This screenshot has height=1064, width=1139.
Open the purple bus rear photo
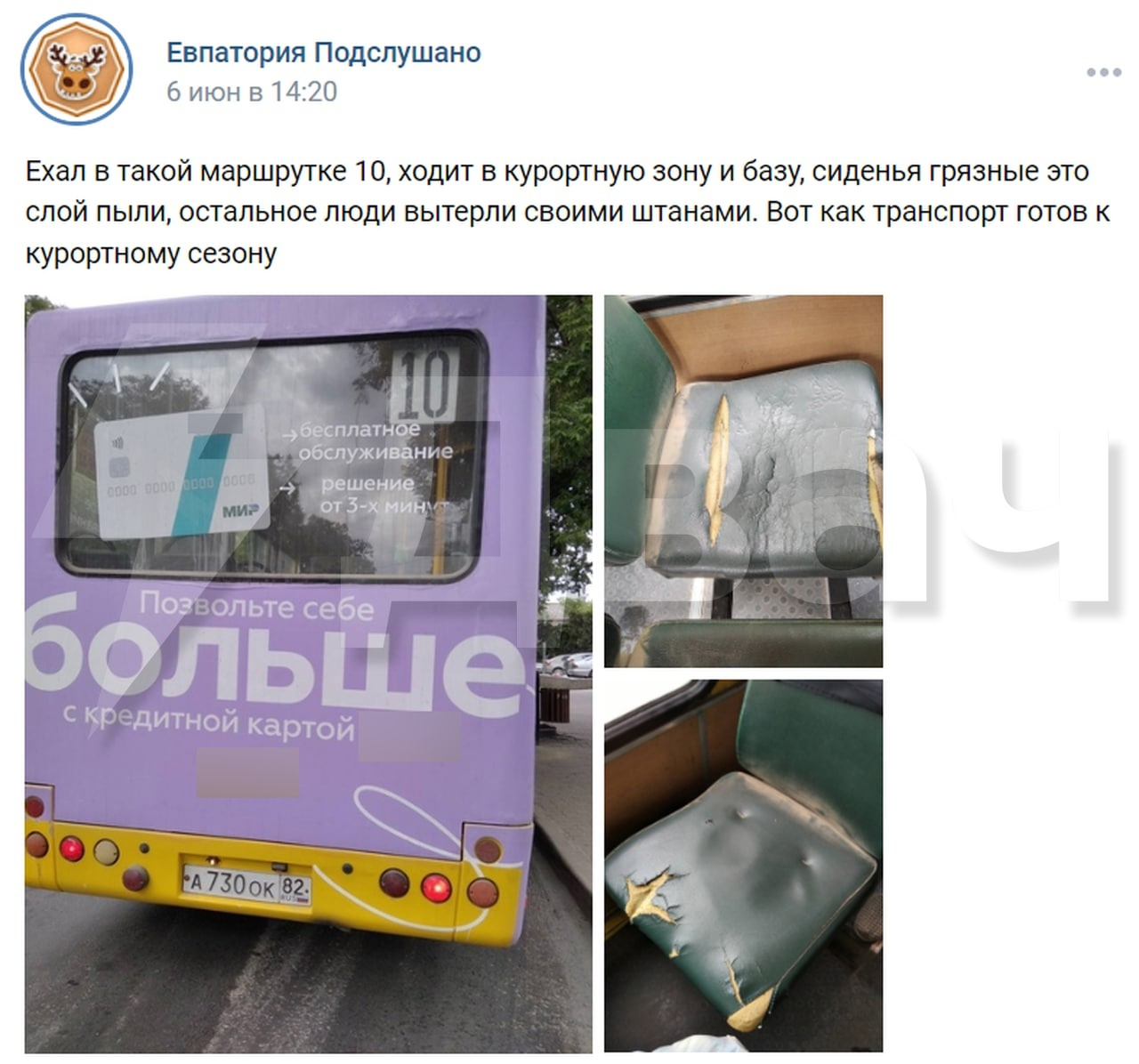308,673
